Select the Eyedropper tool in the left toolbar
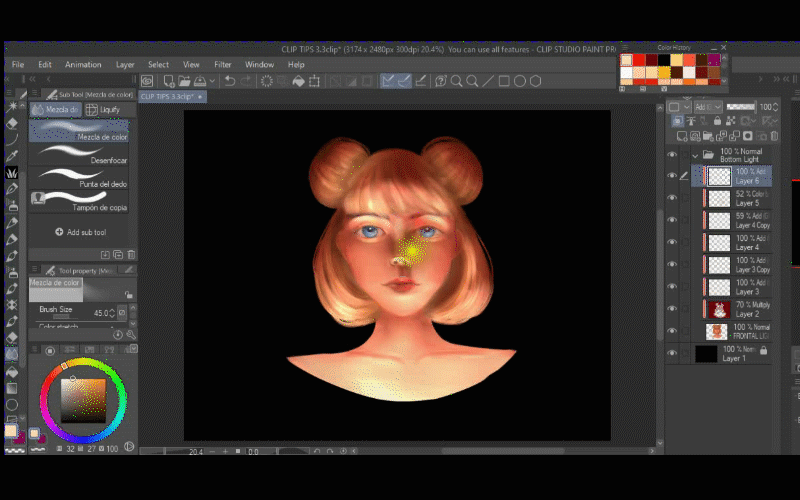The image size is (800, 500). click(12, 156)
